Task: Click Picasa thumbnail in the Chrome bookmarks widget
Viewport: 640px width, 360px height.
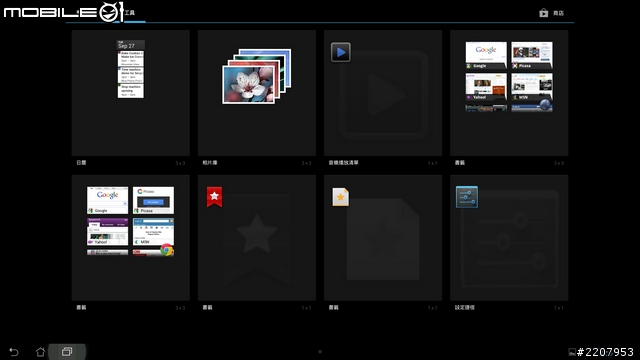Action: [153, 200]
